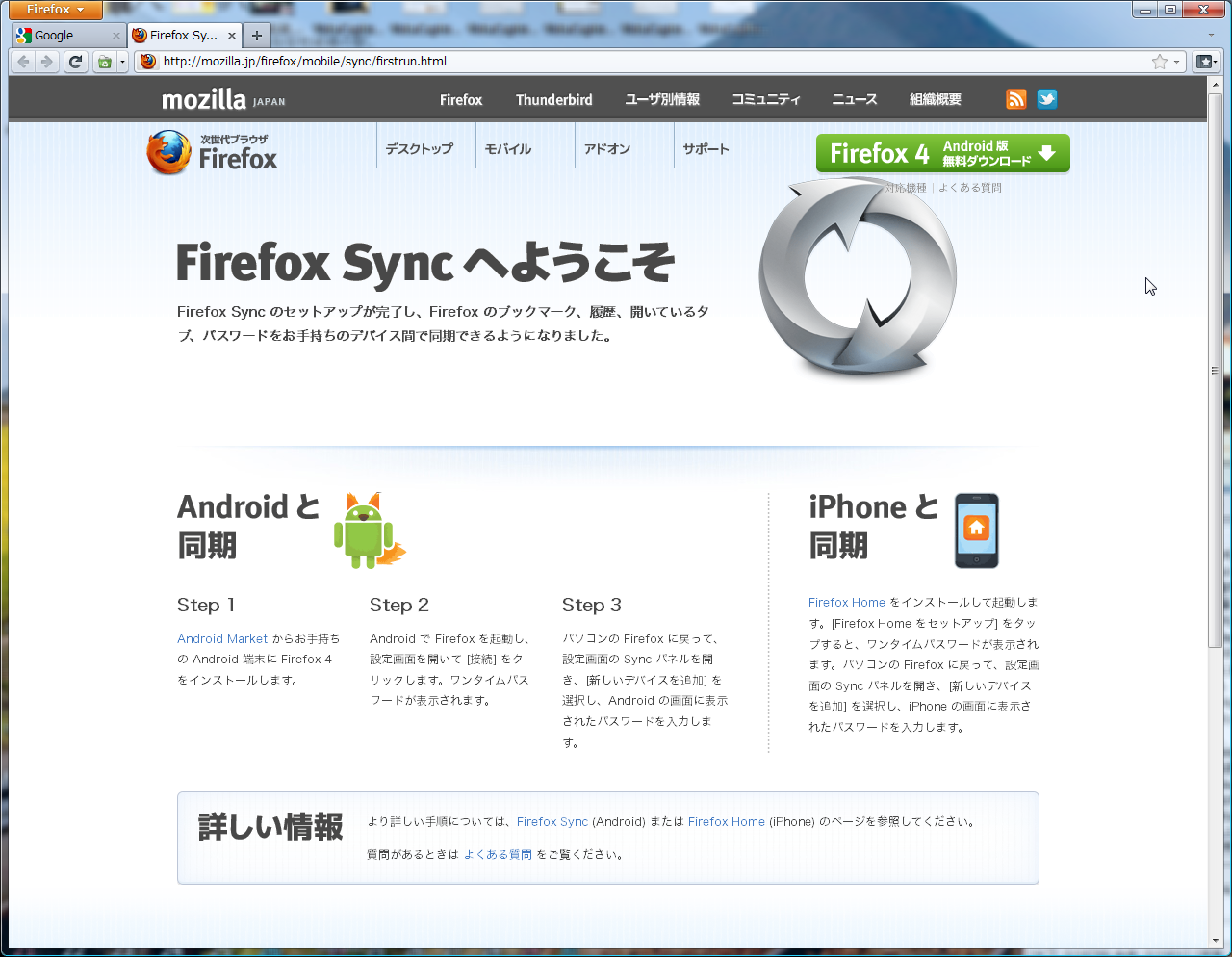Viewport: 1232px width, 957px height.
Task: Click the mozilla JAPAN logo
Action: pos(223,99)
